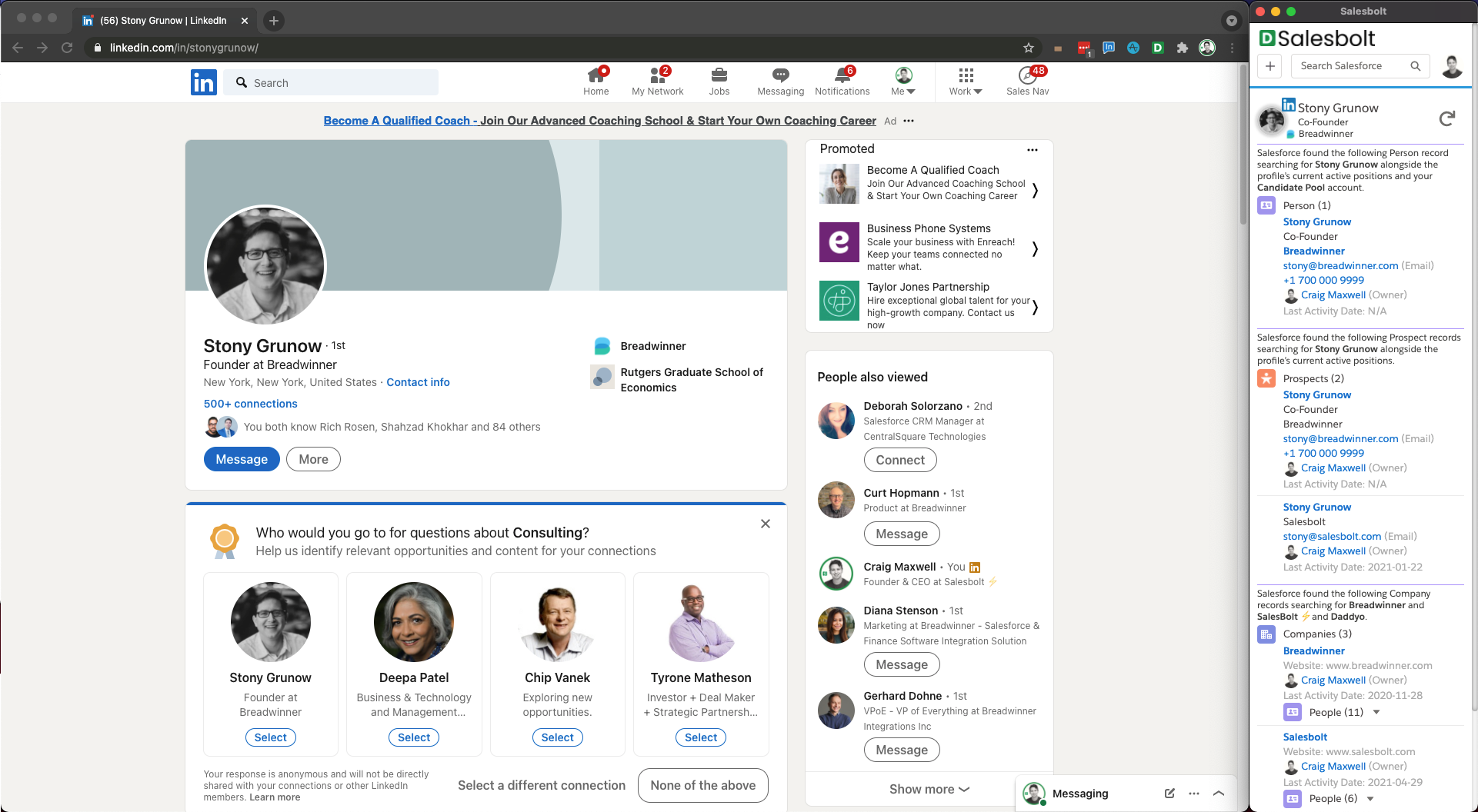Viewport: 1478px width, 812px height.
Task: Choose Chip Vanek as consulting connection
Action: 557,737
